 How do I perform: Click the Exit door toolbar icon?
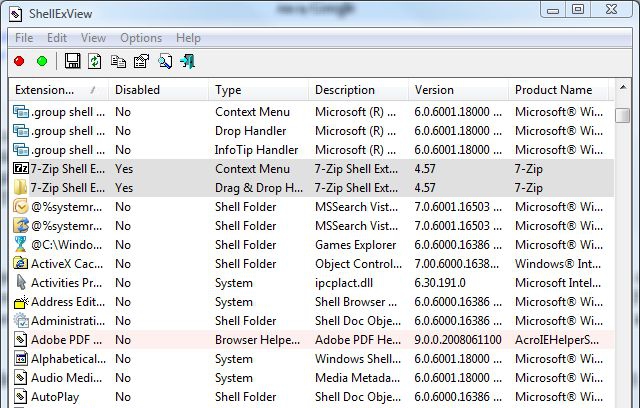[x=187, y=62]
